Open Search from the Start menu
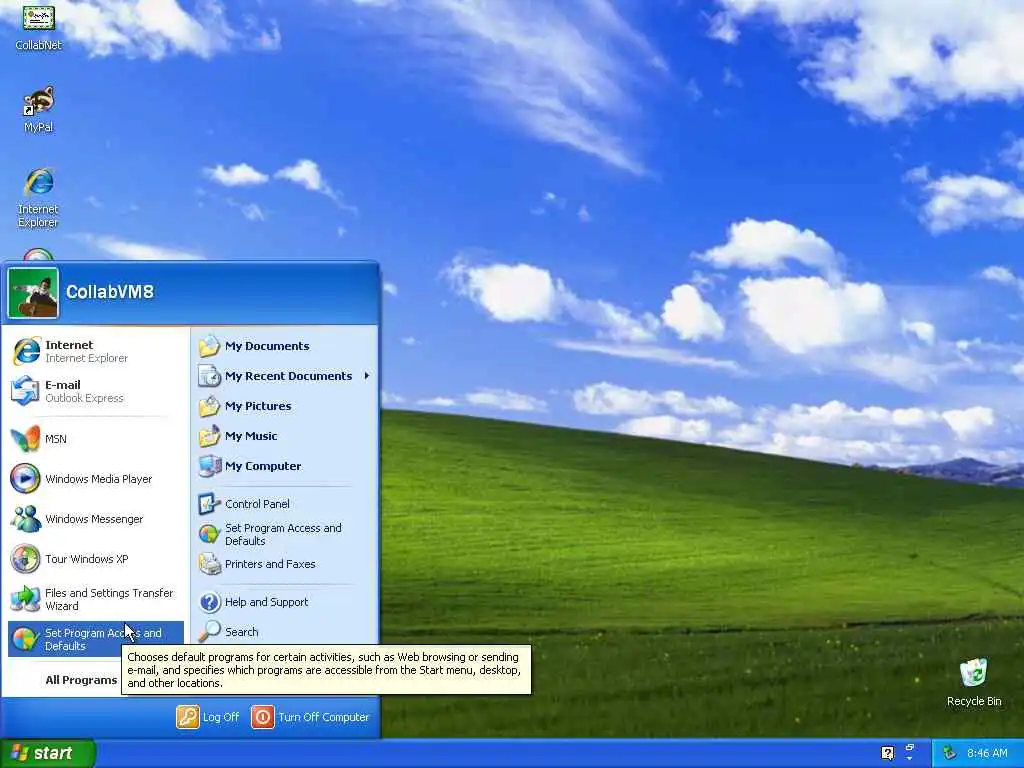Viewport: 1024px width, 768px height. click(284, 632)
